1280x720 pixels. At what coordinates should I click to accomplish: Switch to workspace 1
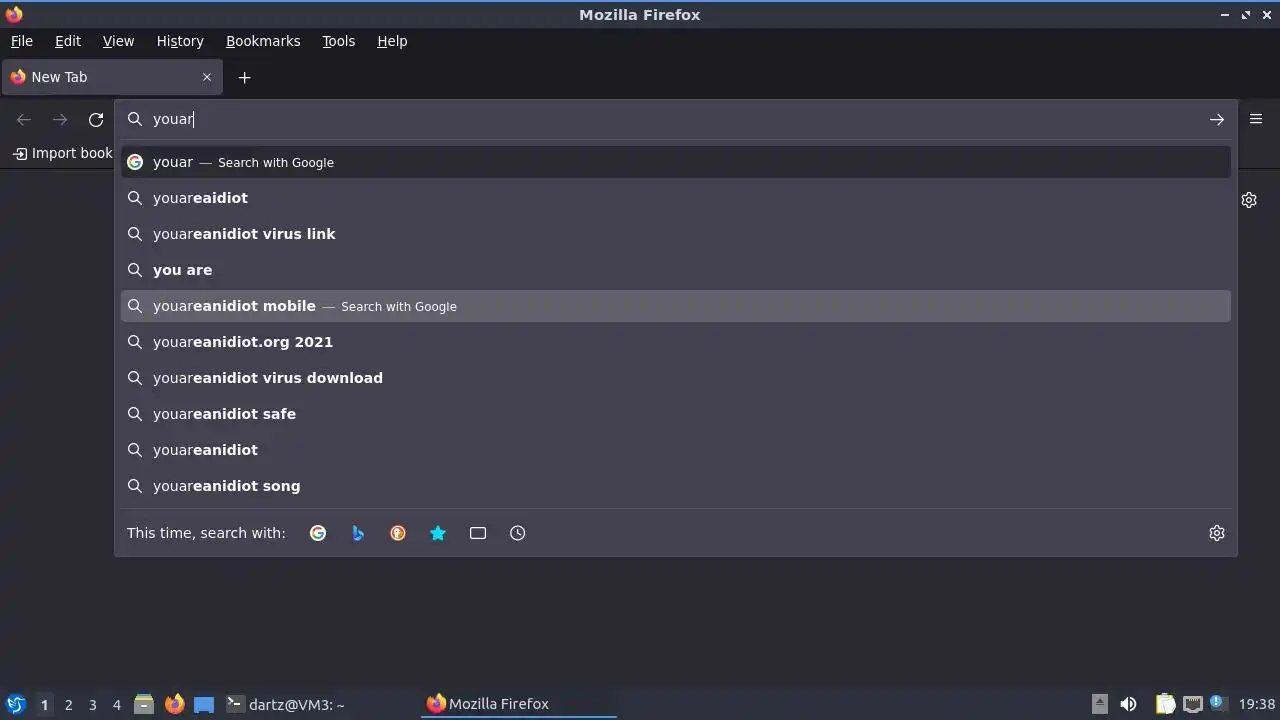coord(44,705)
